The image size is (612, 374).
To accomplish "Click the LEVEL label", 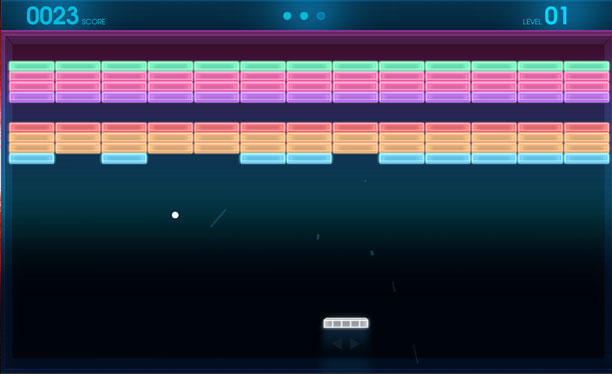I will (532, 22).
